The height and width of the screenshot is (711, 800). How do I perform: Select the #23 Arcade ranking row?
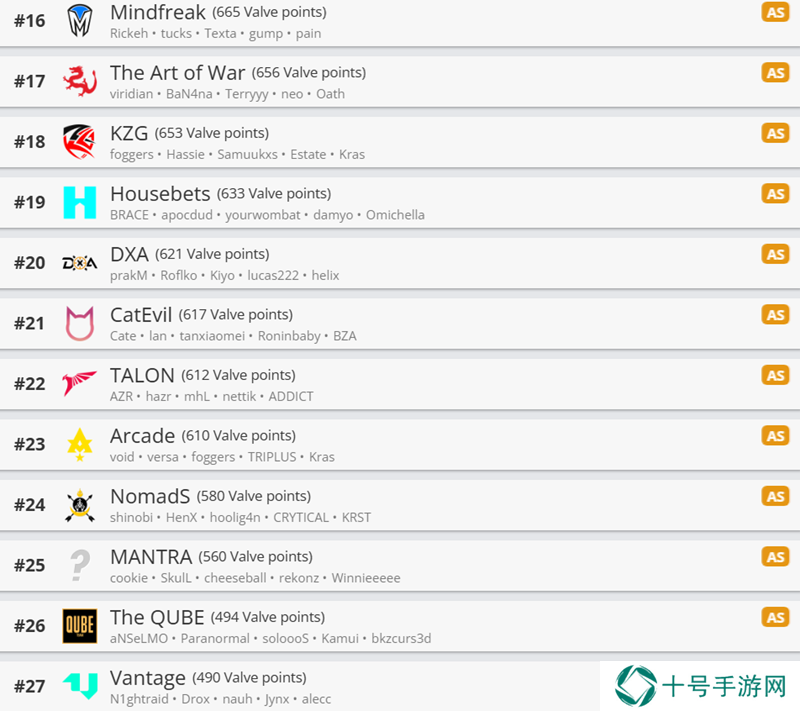click(400, 444)
